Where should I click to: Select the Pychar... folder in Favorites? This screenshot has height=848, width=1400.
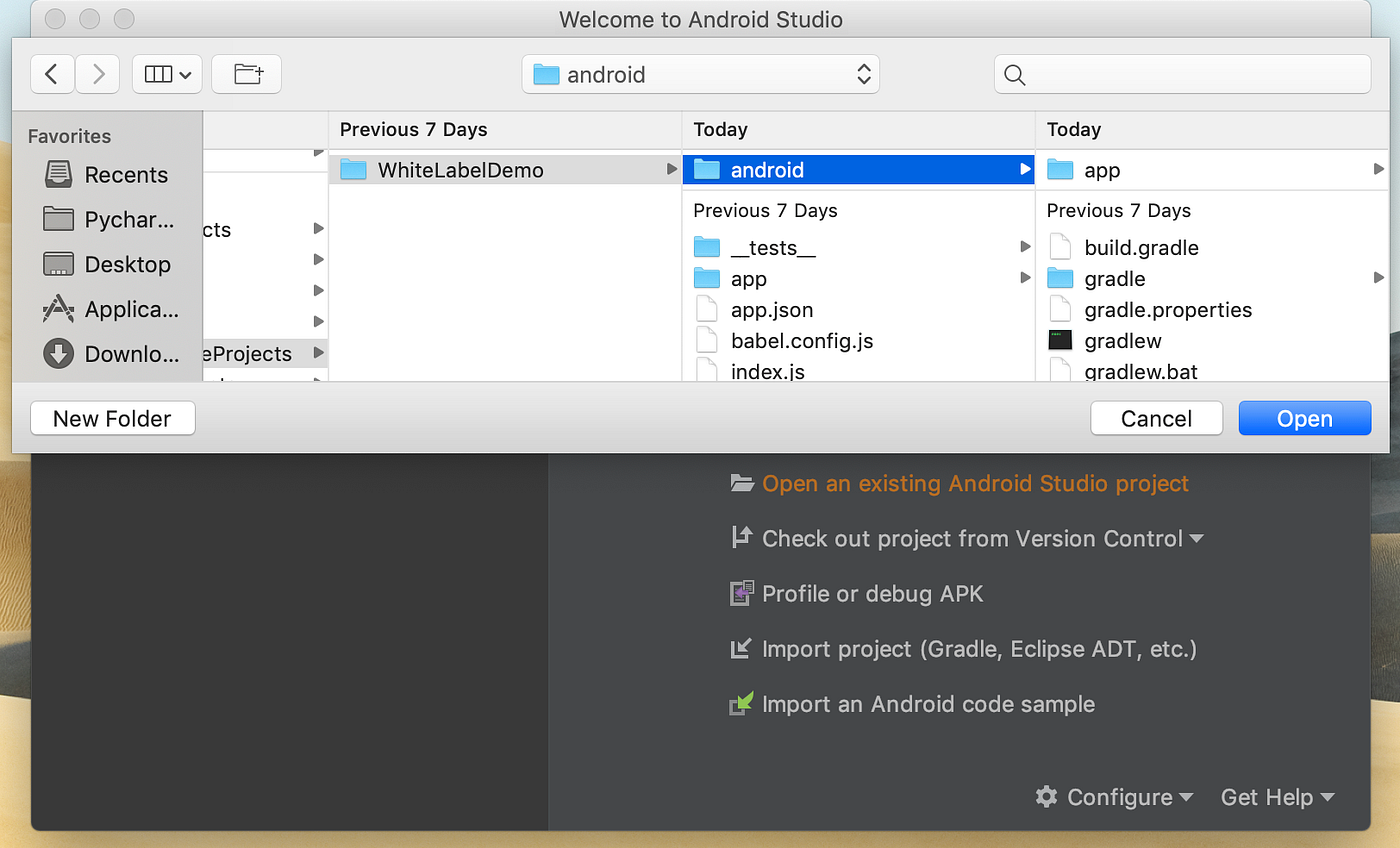click(x=107, y=219)
